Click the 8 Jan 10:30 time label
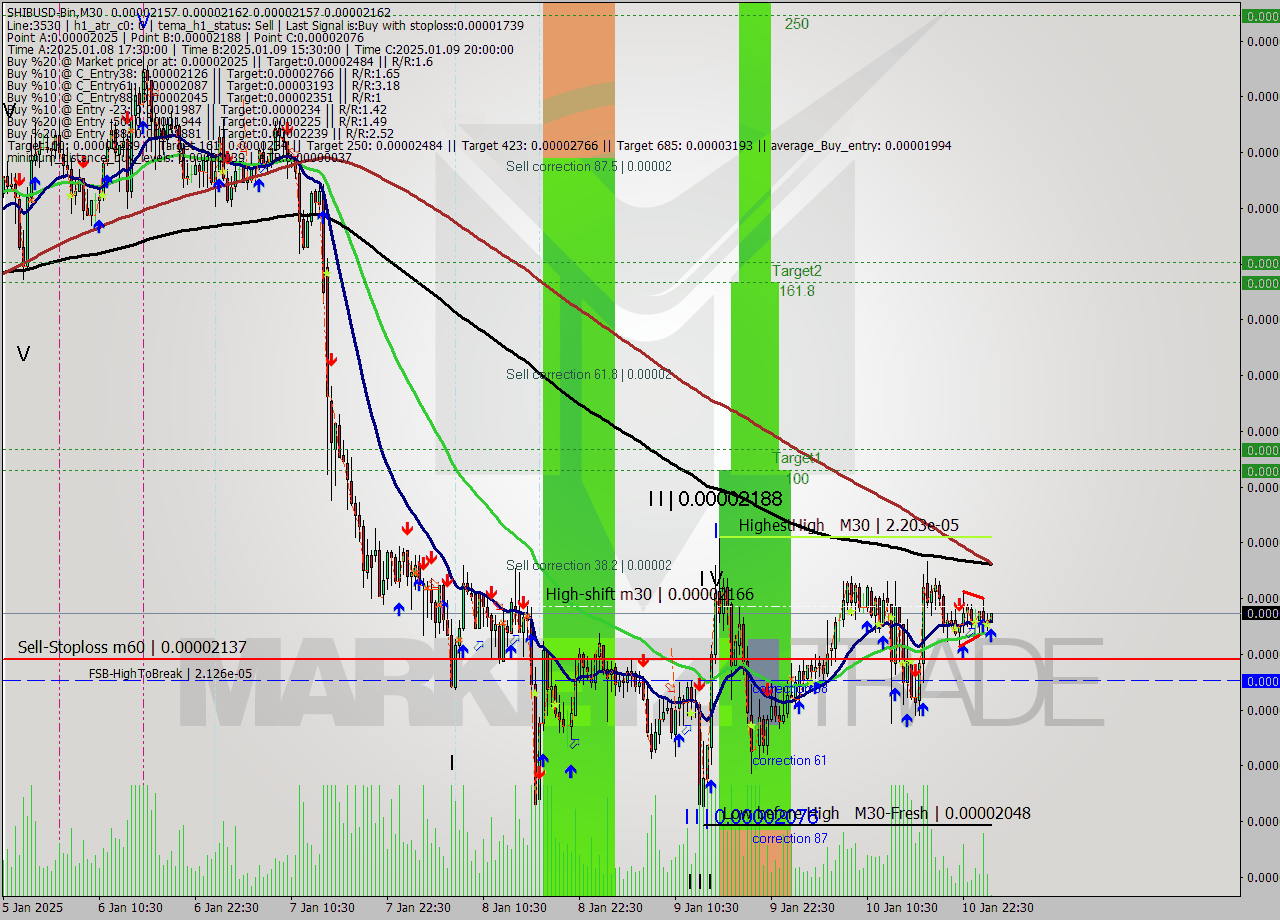Screen dimensions: 1280x920 (514, 908)
